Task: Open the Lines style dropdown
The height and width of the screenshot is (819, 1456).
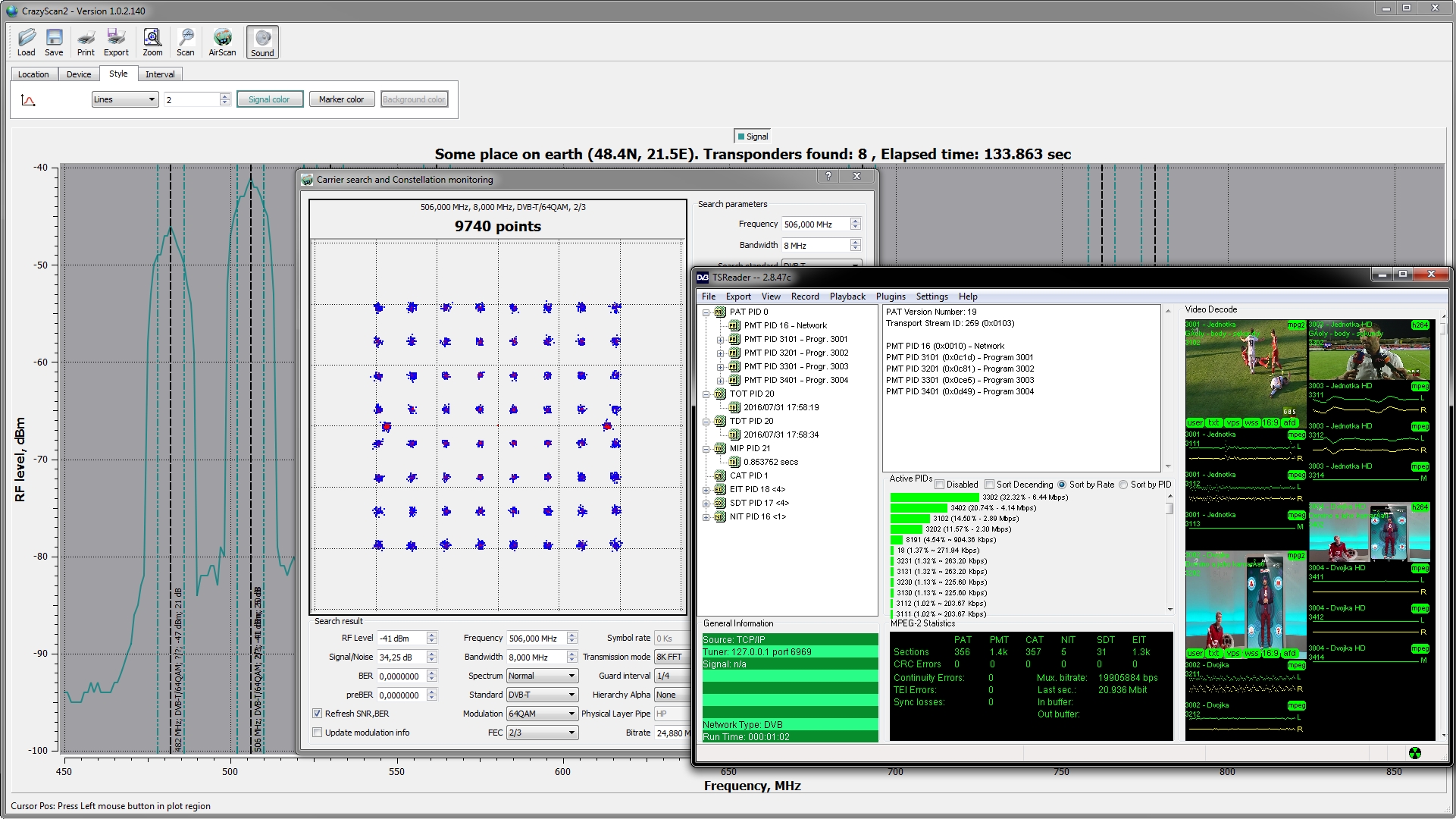Action: 124,99
